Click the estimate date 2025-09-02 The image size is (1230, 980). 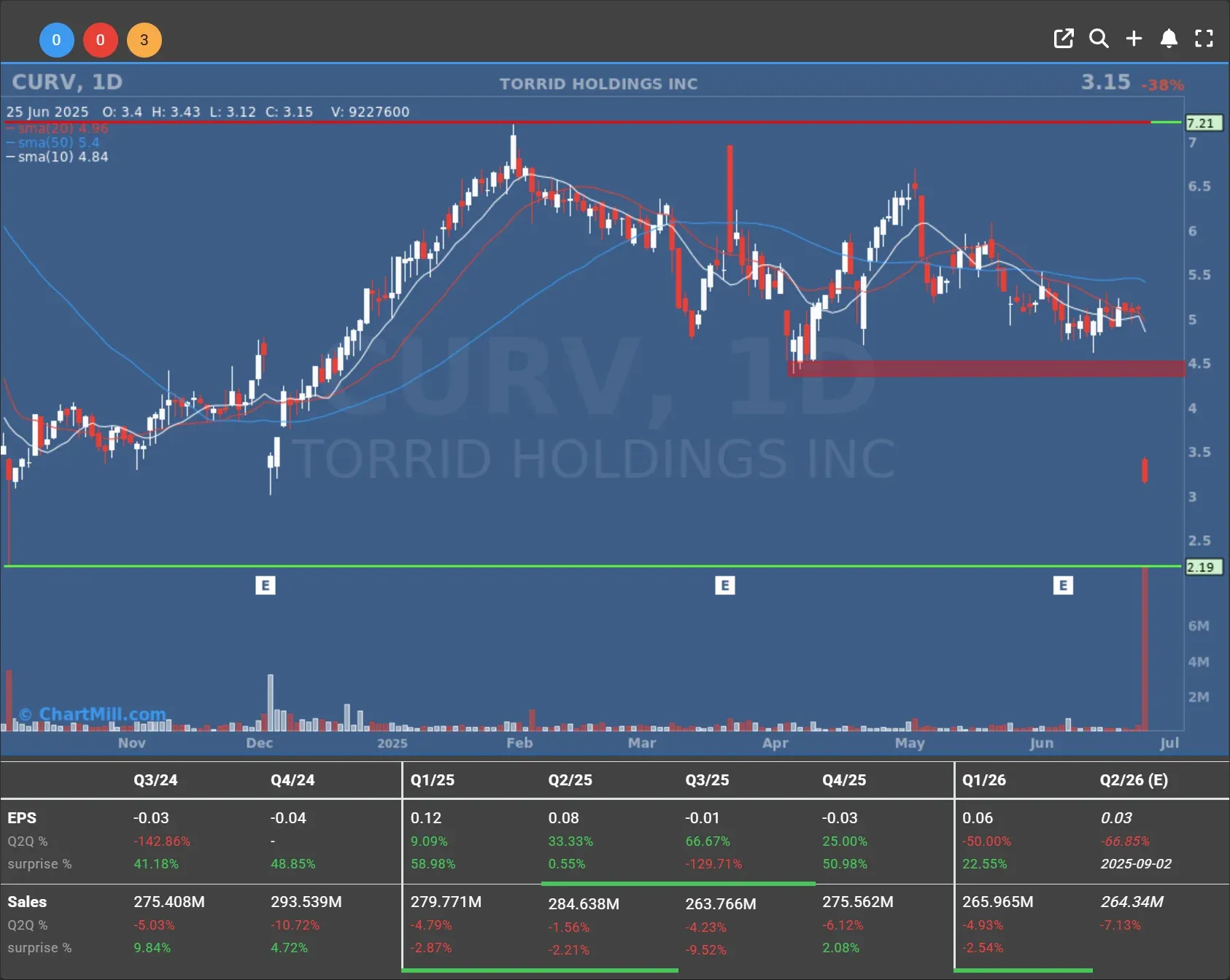coord(1136,864)
